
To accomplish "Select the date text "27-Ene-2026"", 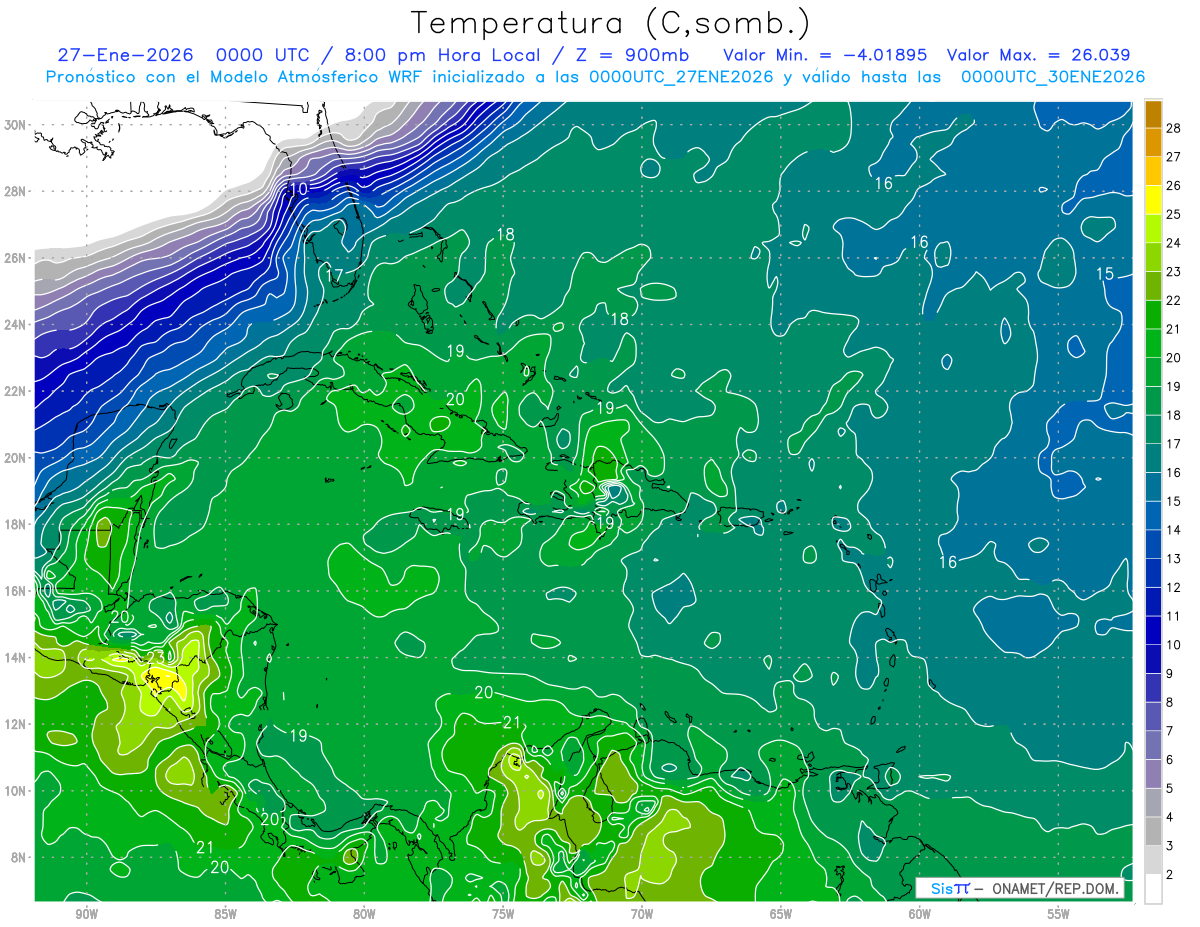I will click(125, 55).
